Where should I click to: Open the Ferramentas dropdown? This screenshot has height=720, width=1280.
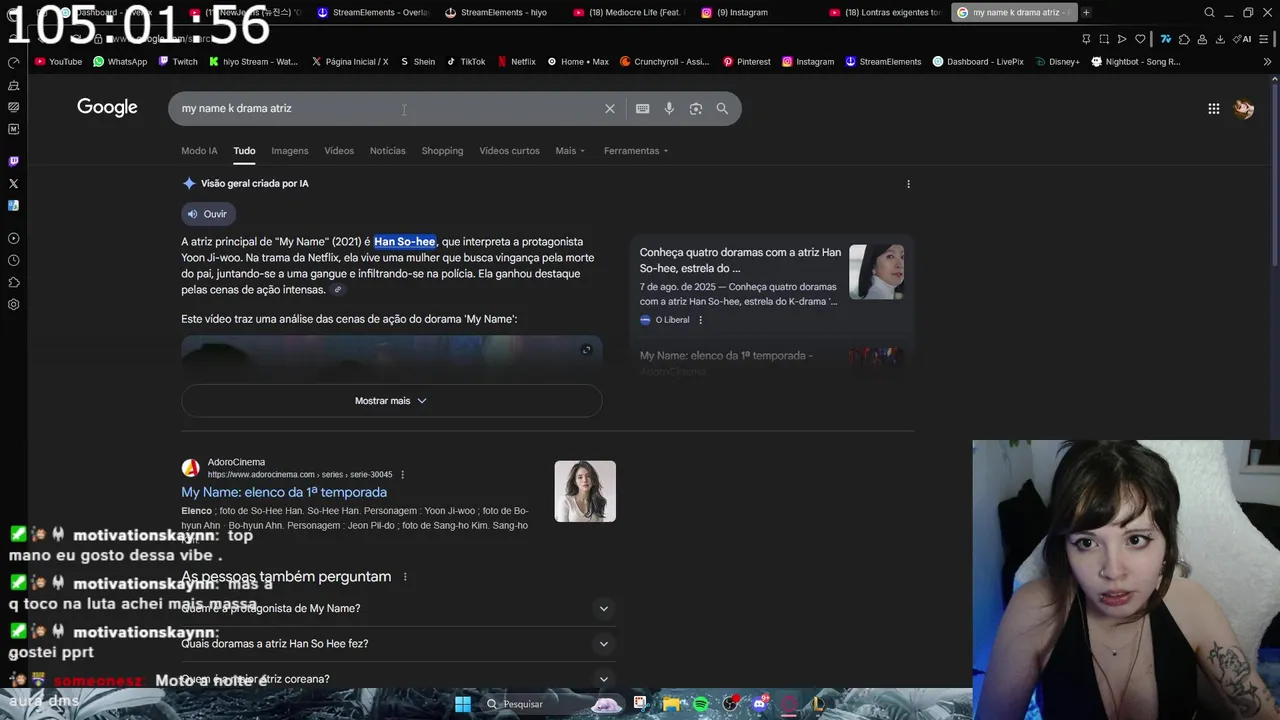click(636, 151)
